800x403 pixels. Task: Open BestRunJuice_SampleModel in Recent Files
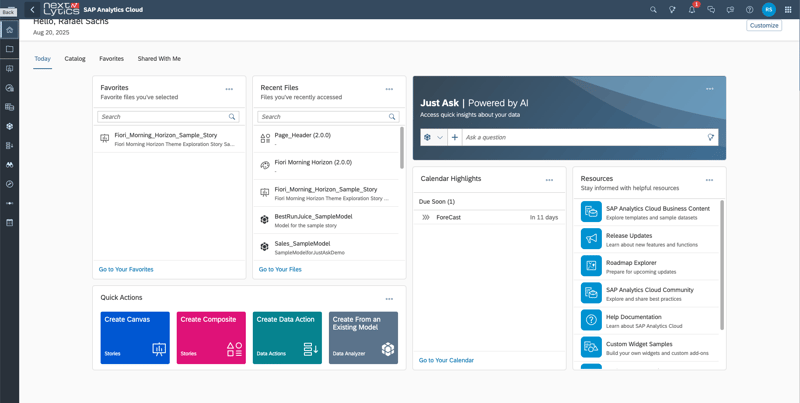click(327, 220)
